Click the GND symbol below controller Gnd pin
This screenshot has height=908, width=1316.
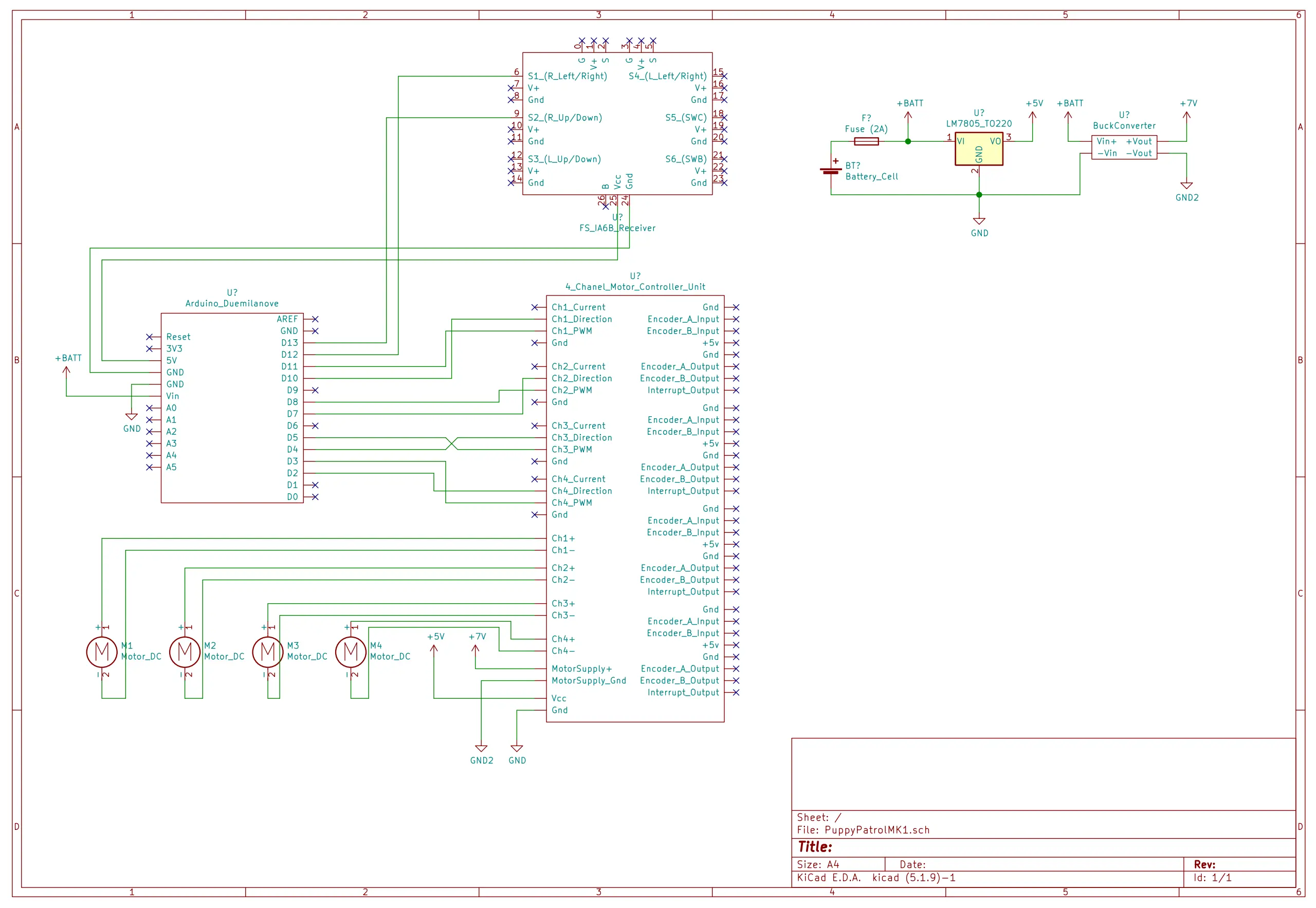tap(517, 749)
